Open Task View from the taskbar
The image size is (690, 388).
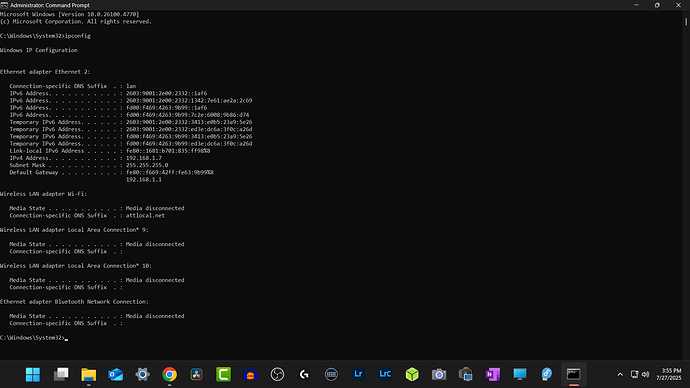[61, 374]
